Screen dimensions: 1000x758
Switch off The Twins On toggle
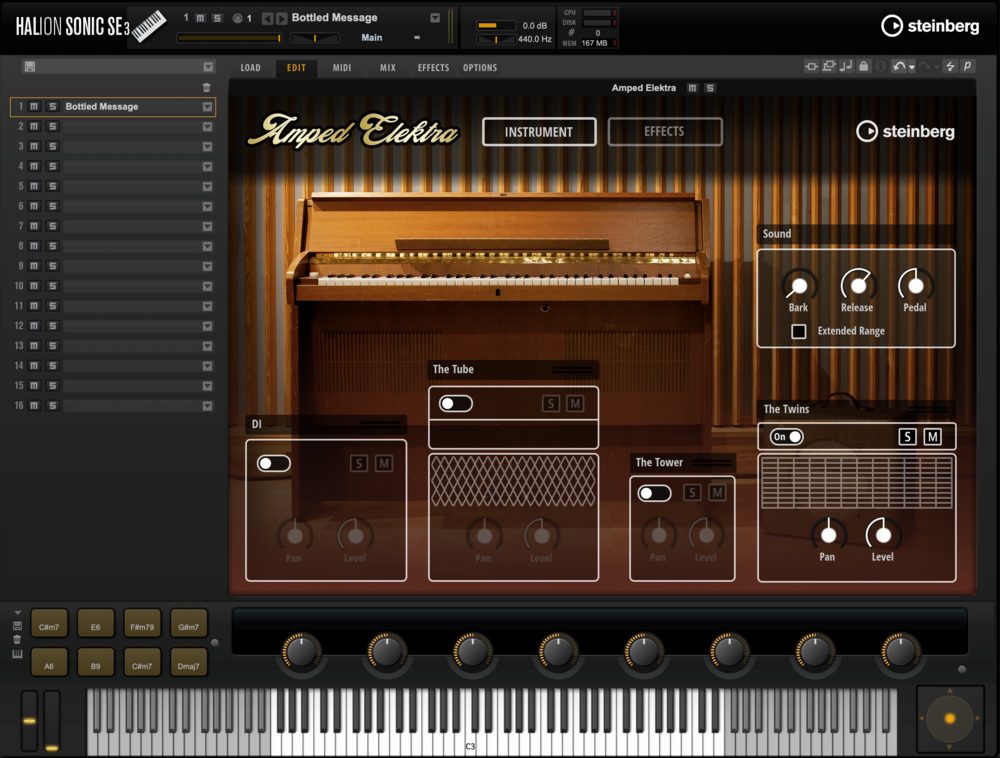[786, 437]
